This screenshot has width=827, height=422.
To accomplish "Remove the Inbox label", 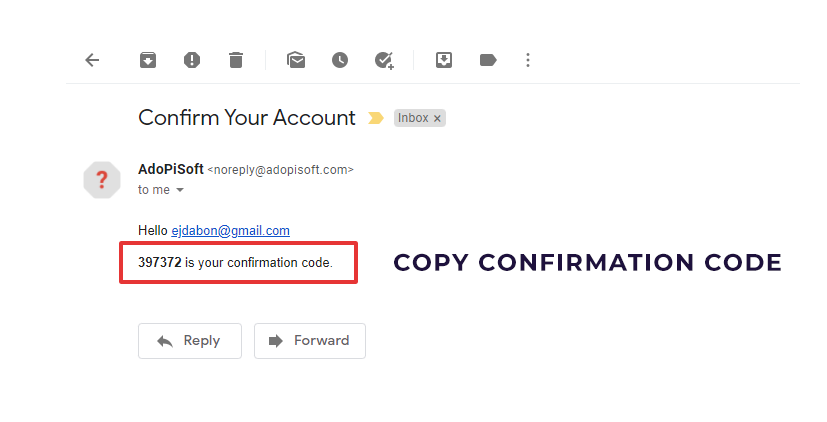I will click(x=437, y=119).
